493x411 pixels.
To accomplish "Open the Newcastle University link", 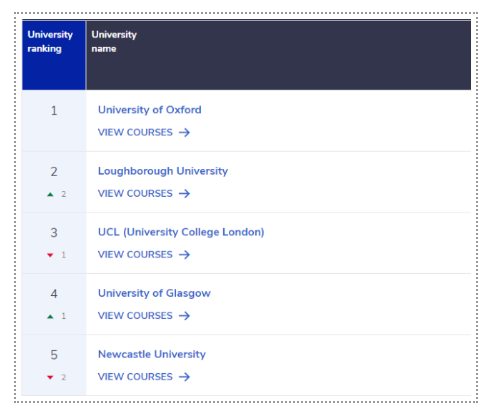I will point(152,354).
